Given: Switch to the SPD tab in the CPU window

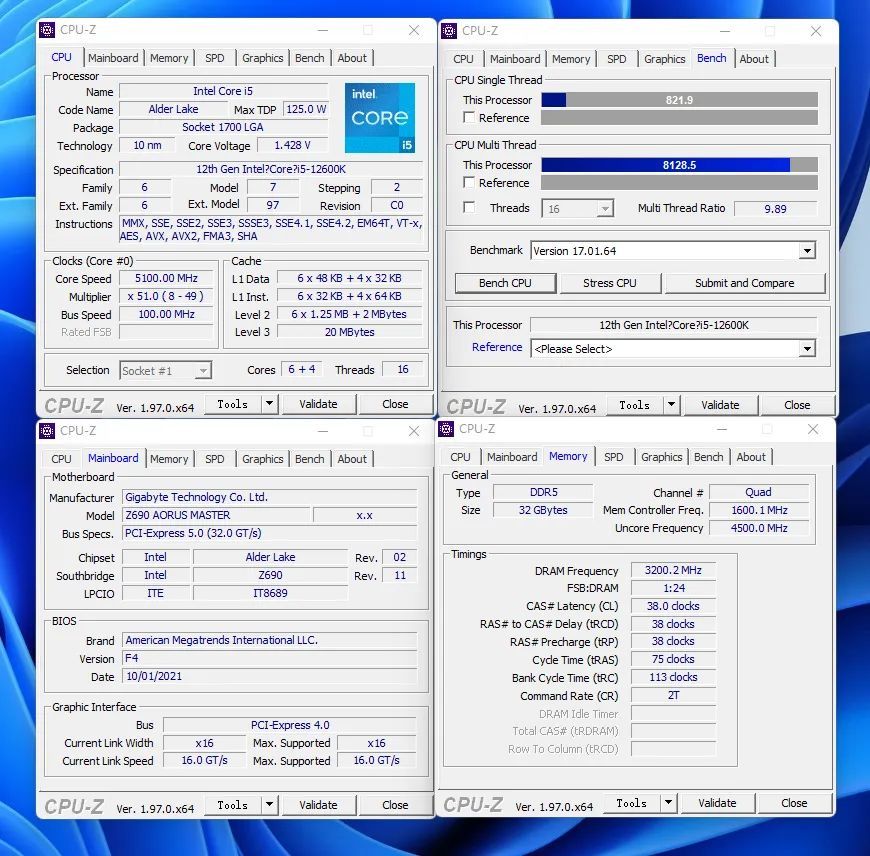Looking at the screenshot, I should 214,58.
